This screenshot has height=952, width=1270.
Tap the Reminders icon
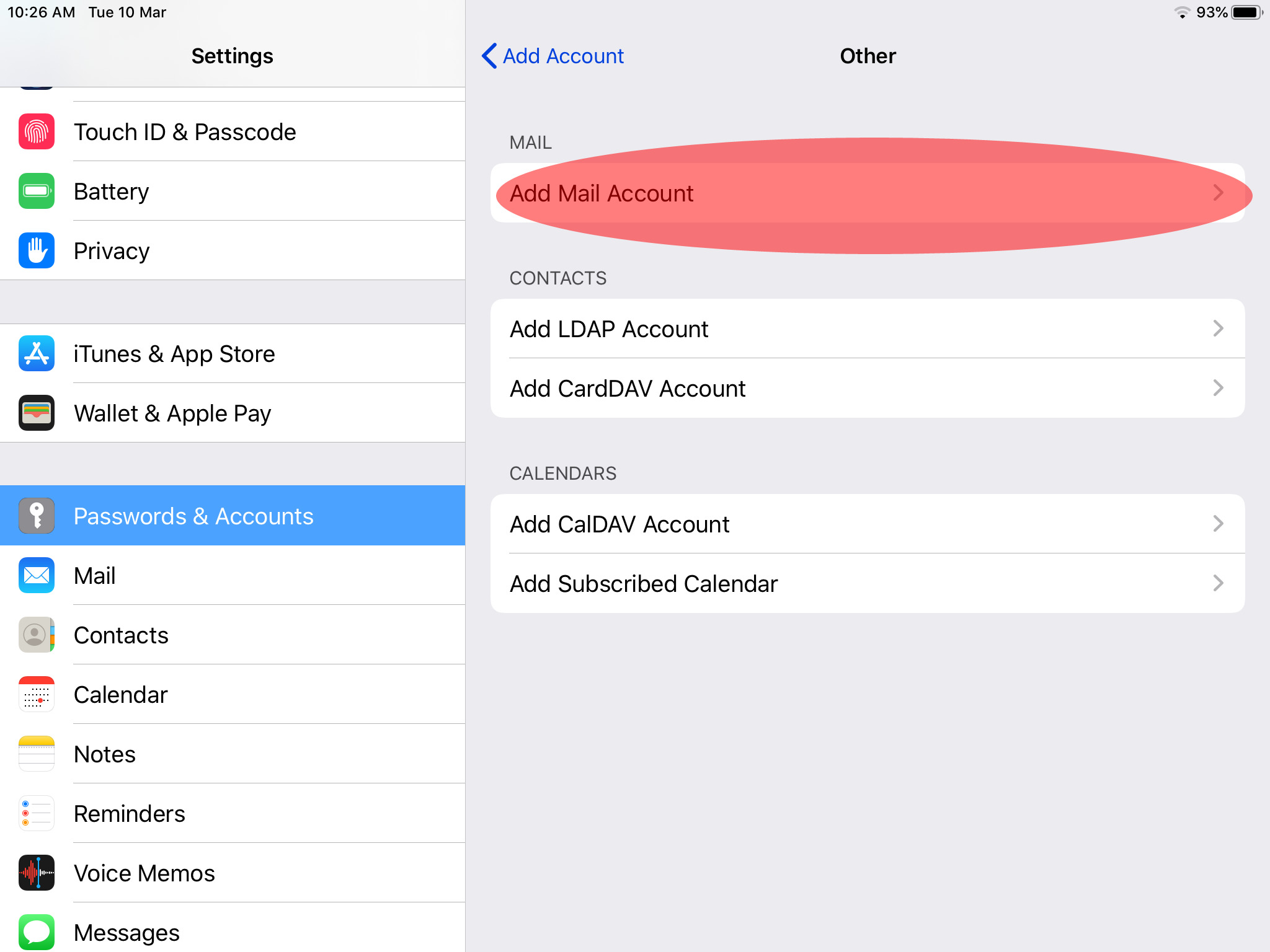pos(37,813)
